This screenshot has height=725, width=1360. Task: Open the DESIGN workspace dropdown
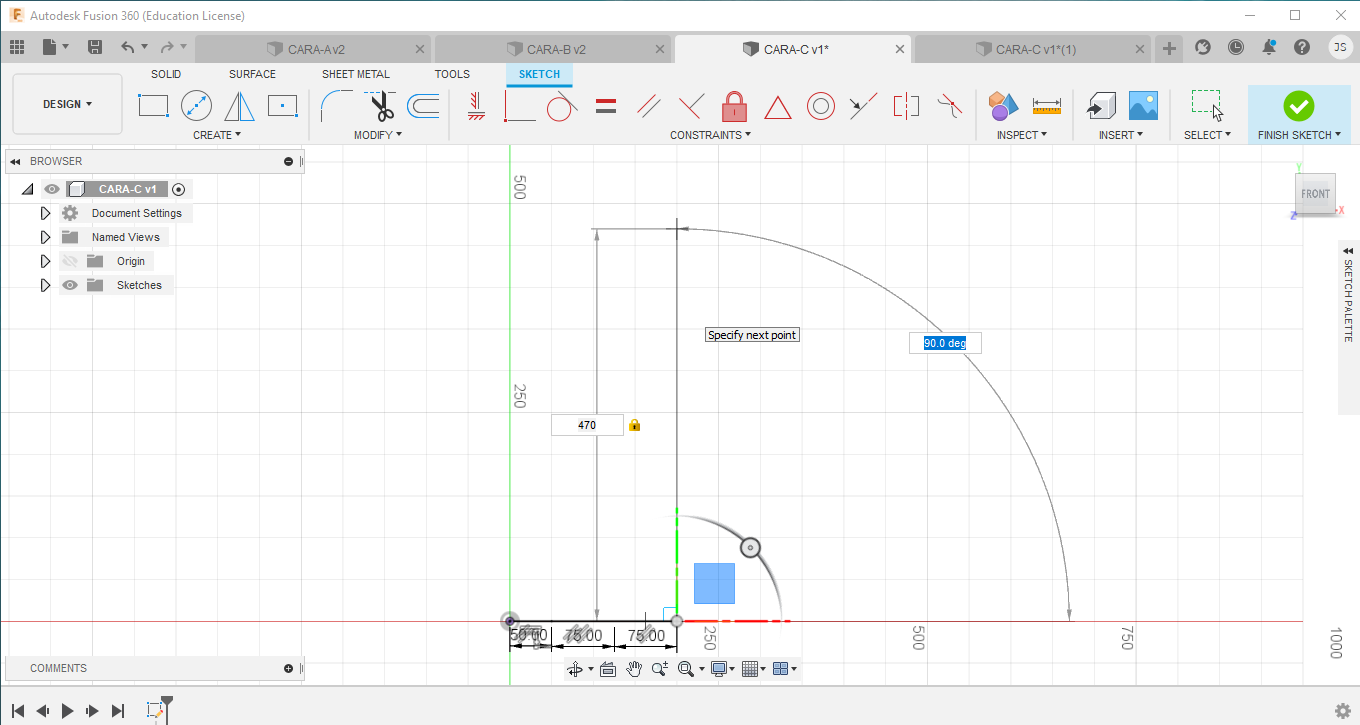click(x=67, y=104)
